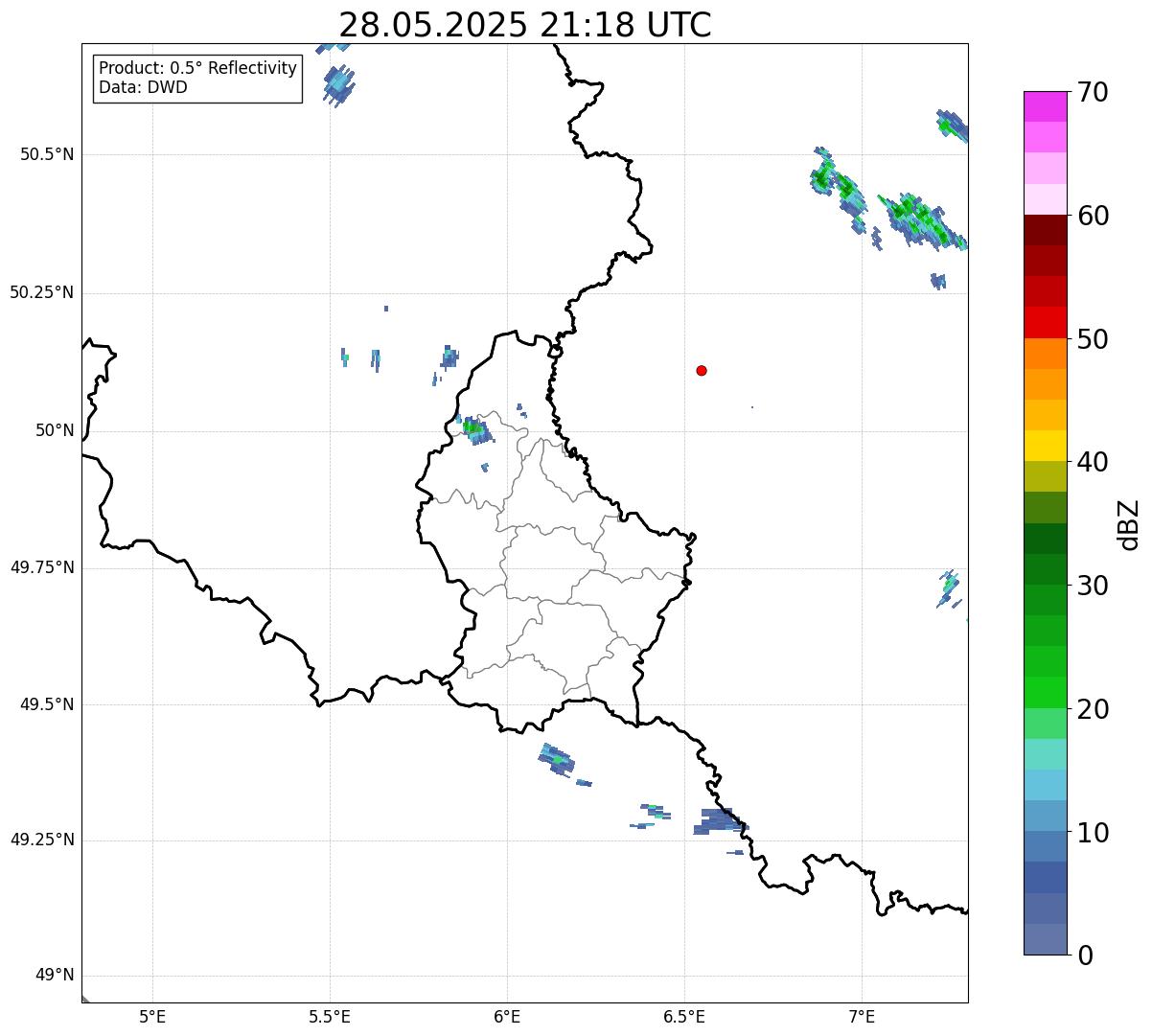1152x1036 pixels.
Task: Click the colorbar tick label 10
Action: pyautogui.click(x=1093, y=833)
